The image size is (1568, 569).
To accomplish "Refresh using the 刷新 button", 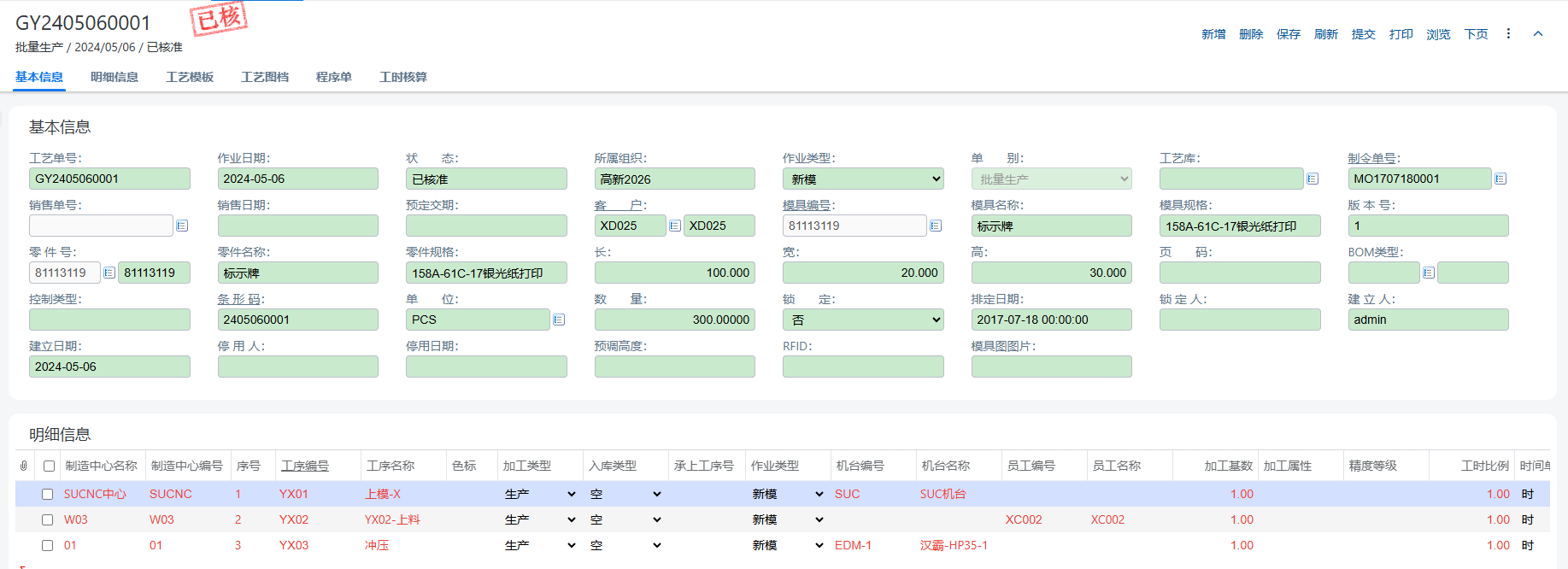I will click(x=1326, y=34).
